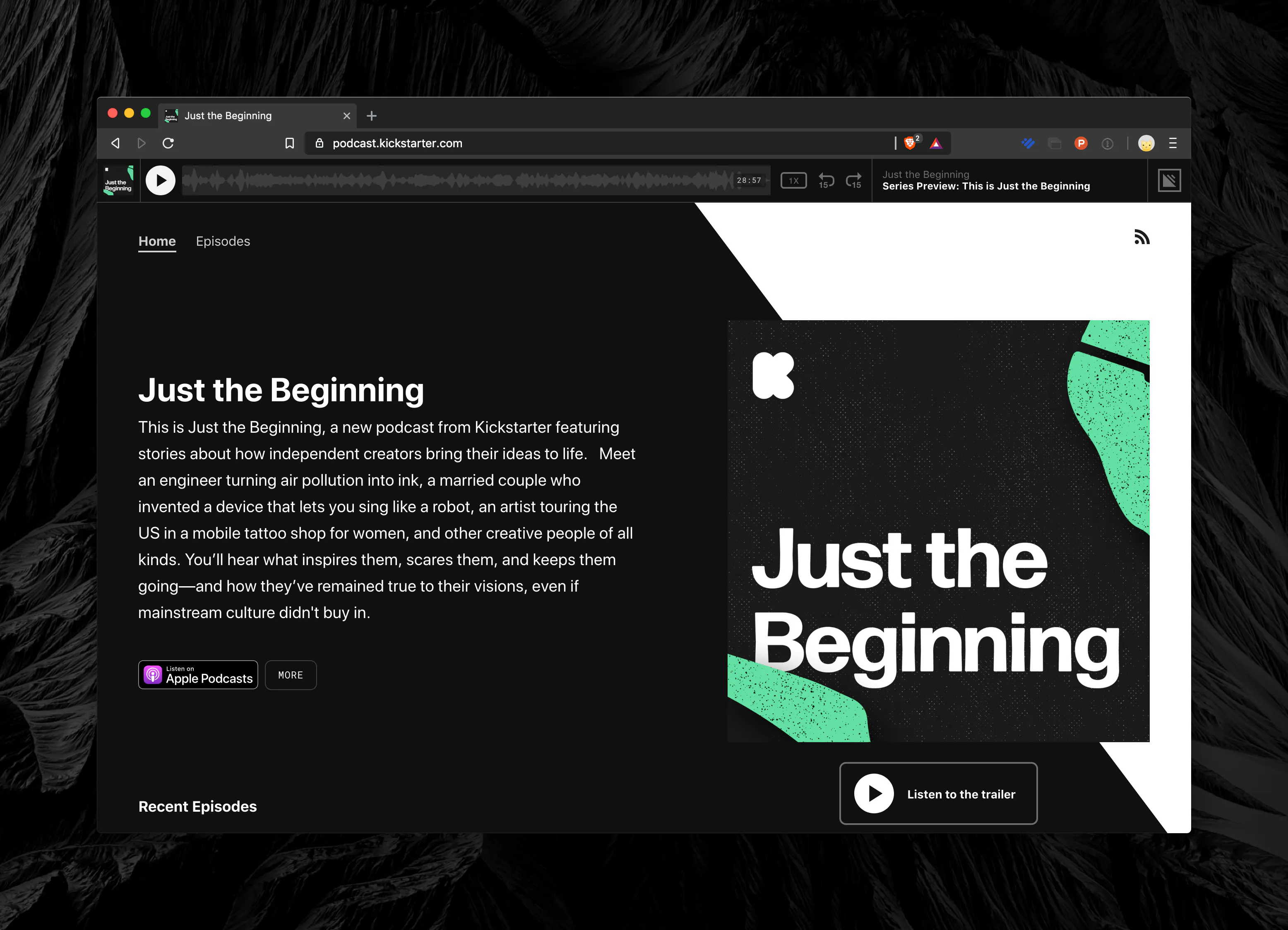Skip forward 15 seconds in the player
Image resolution: width=1288 pixels, height=930 pixels.
pyautogui.click(x=853, y=180)
